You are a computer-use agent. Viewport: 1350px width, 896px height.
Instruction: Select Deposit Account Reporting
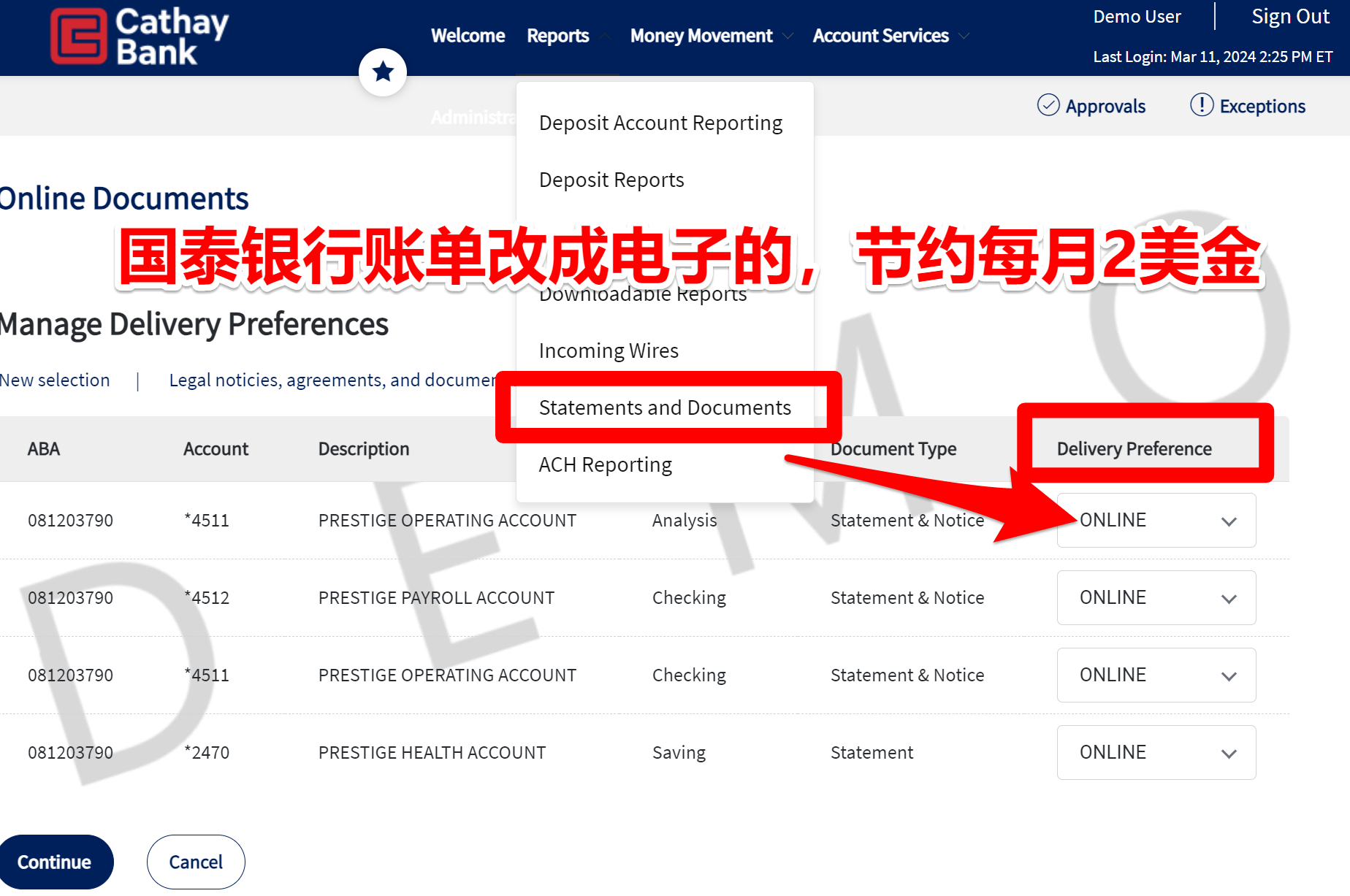(660, 123)
